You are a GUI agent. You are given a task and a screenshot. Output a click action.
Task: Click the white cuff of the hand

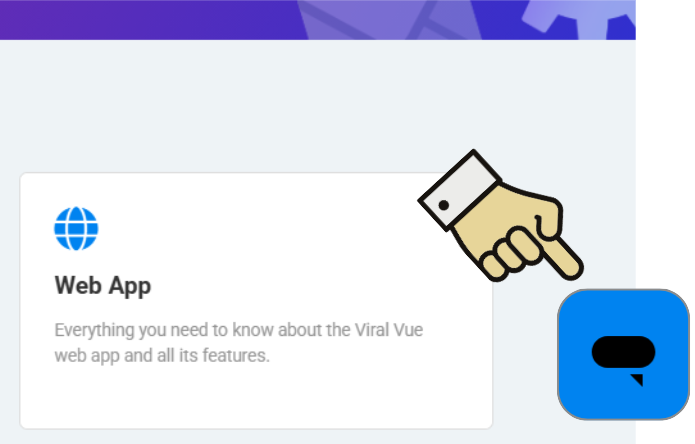click(460, 191)
